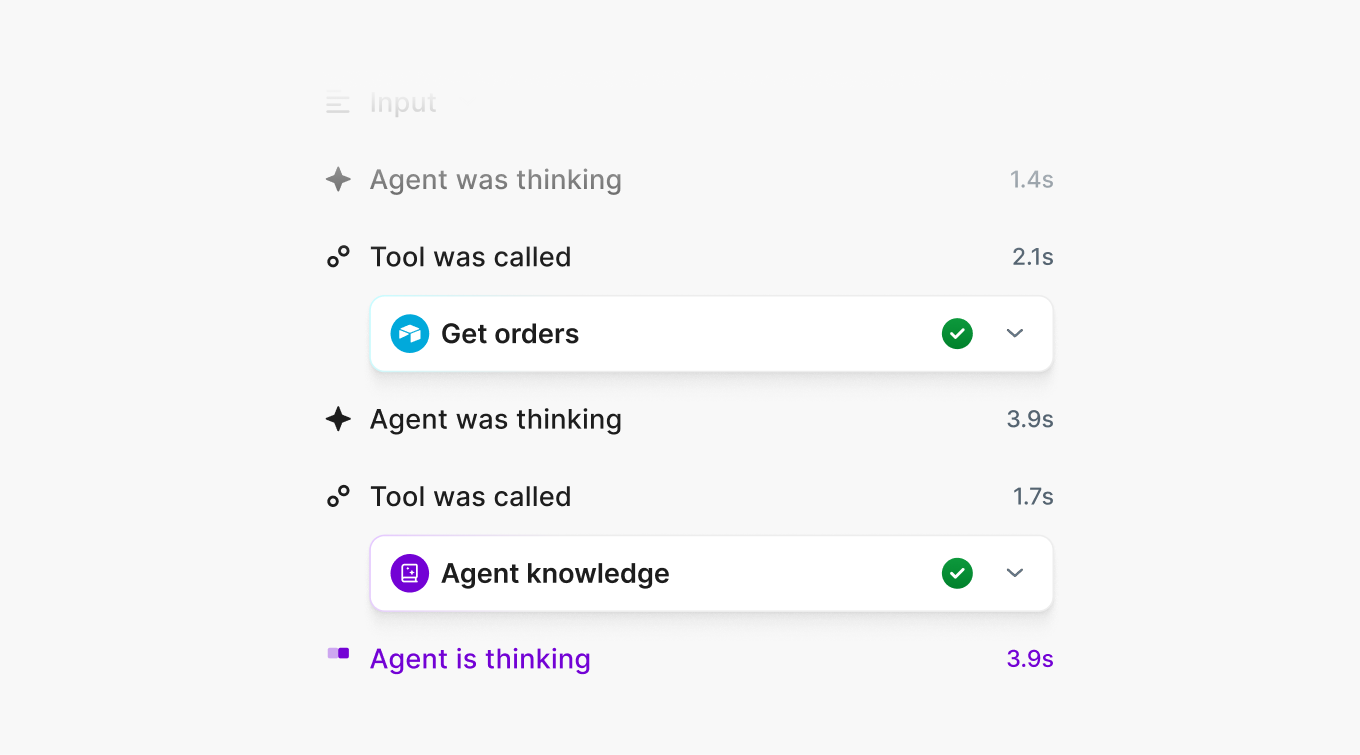This screenshot has height=755, width=1360.
Task: Click the second Tool was called label
Action: click(471, 496)
